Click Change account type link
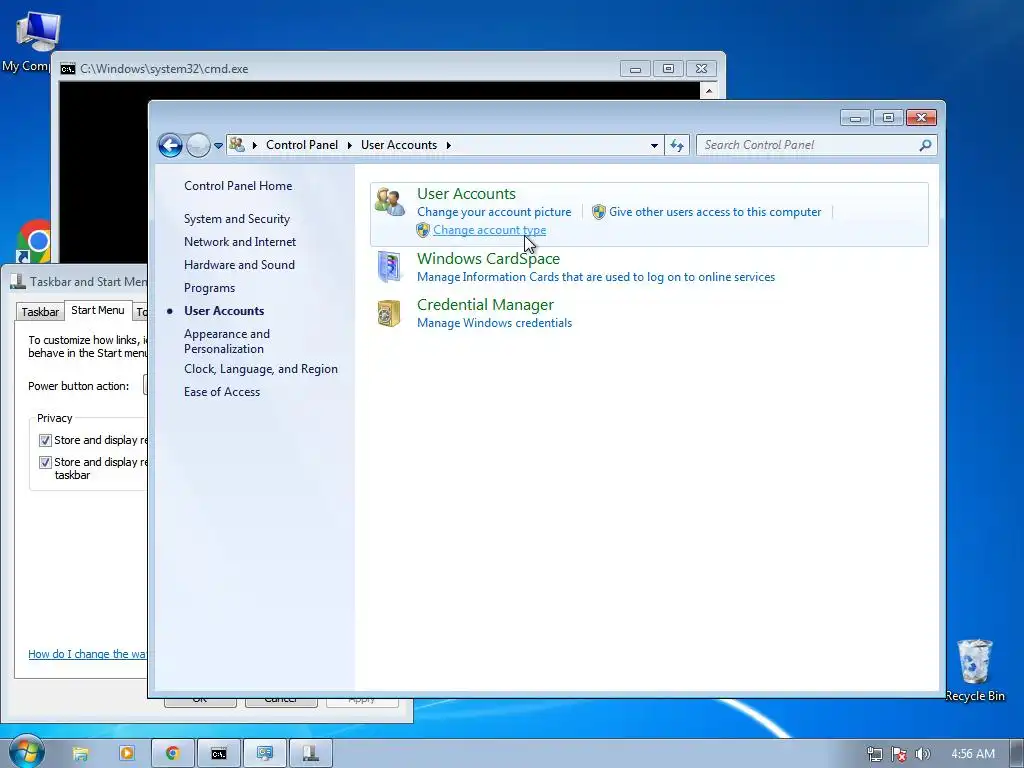 coord(489,230)
